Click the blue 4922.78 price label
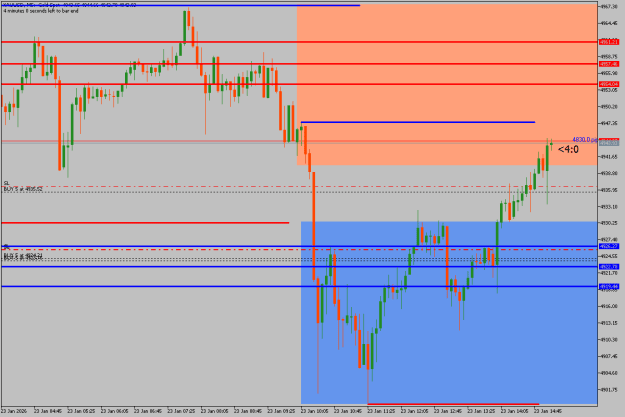The width and height of the screenshot is (625, 417). click(609, 267)
